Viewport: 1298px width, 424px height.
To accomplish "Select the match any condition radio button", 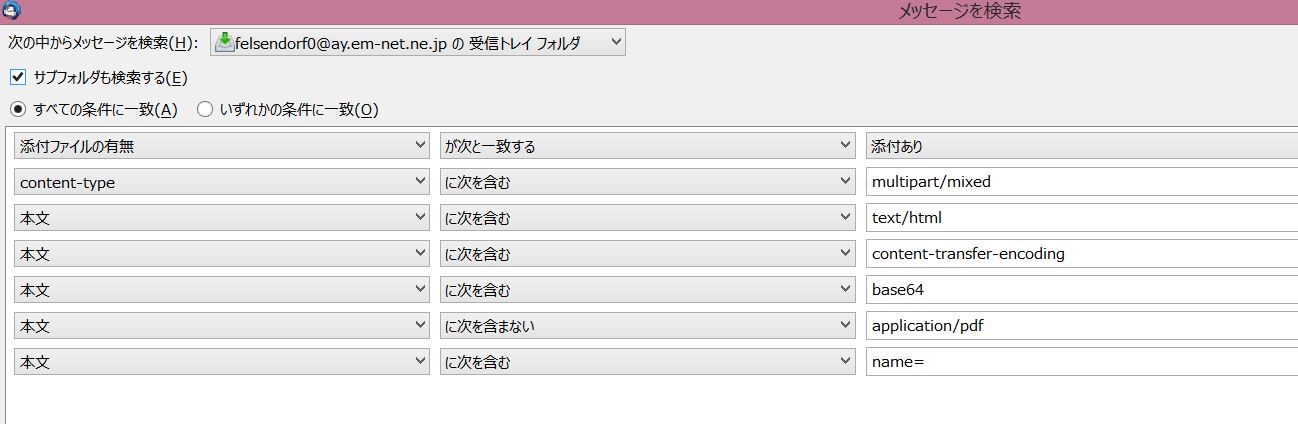I will [x=205, y=109].
